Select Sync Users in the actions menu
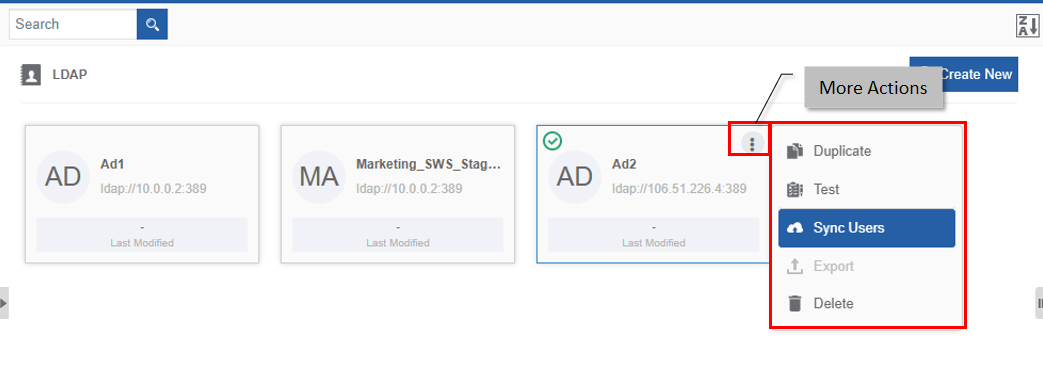The image size is (1043, 373). 867,228
